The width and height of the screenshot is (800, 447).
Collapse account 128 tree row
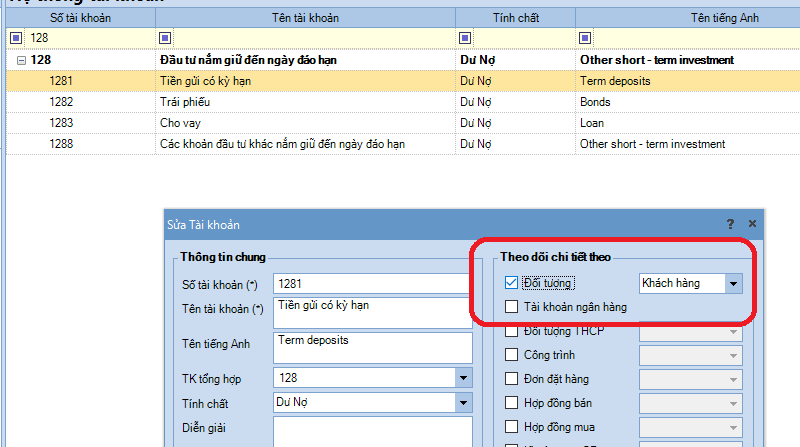[21, 60]
